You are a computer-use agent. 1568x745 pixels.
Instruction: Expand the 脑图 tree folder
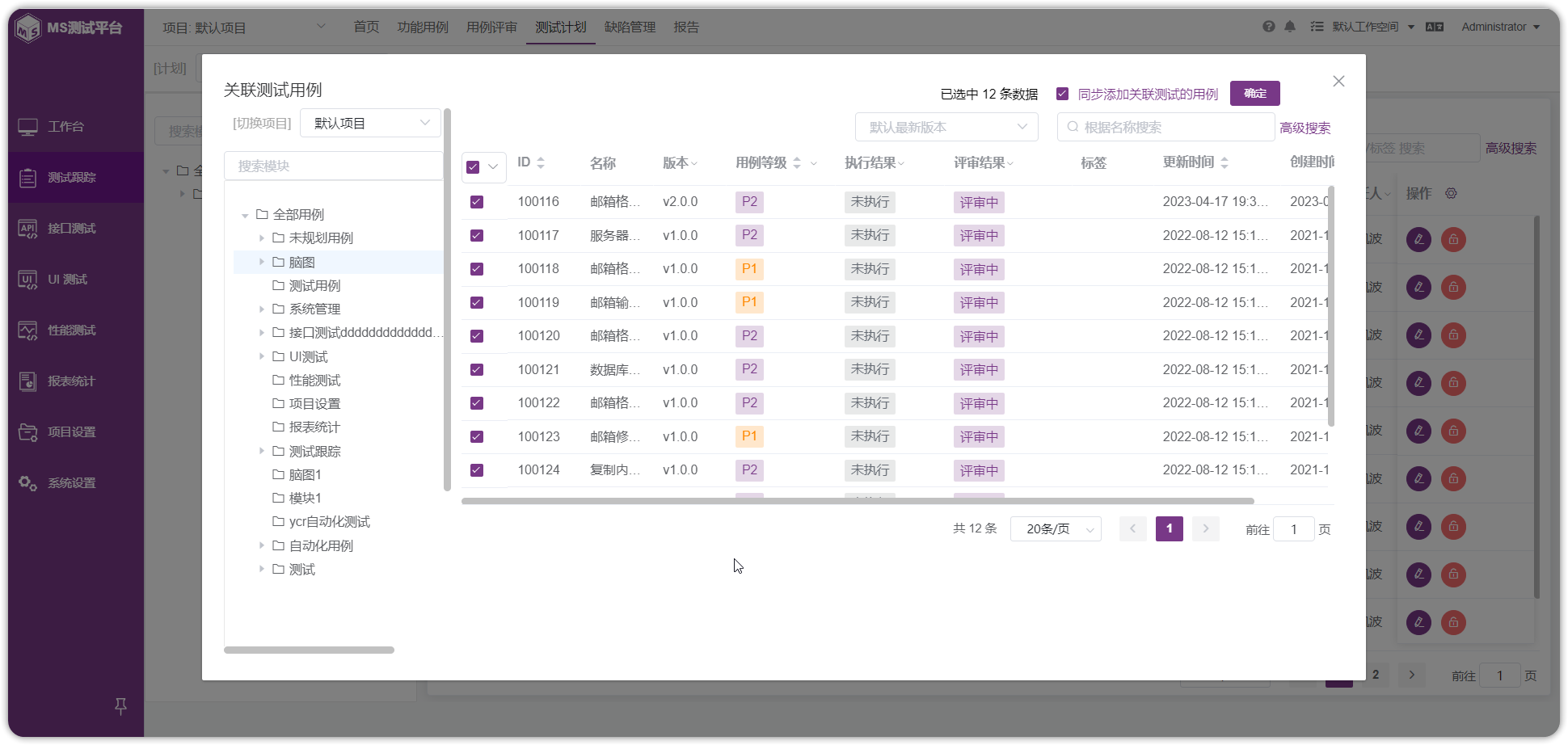point(261,262)
